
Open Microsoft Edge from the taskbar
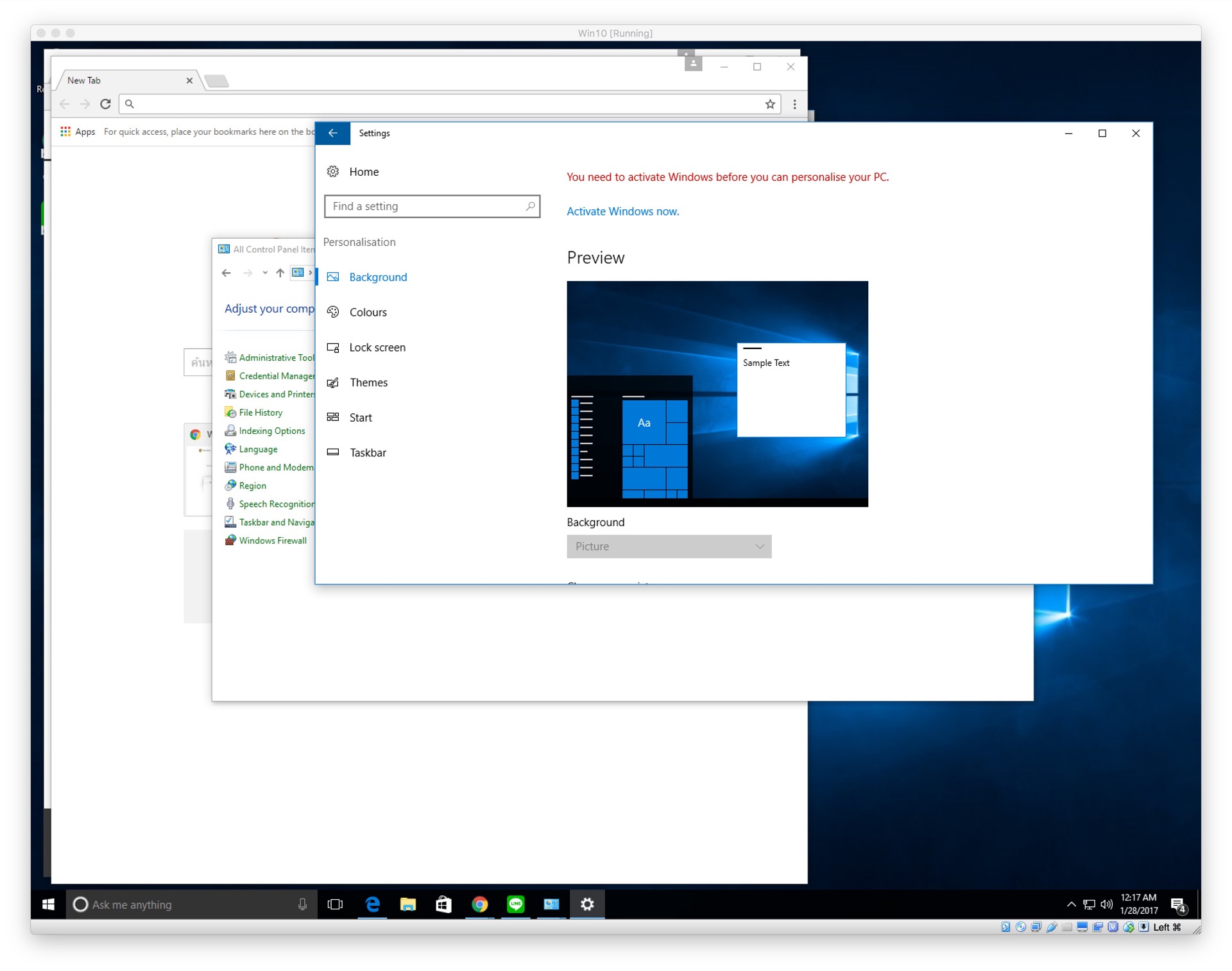click(372, 904)
